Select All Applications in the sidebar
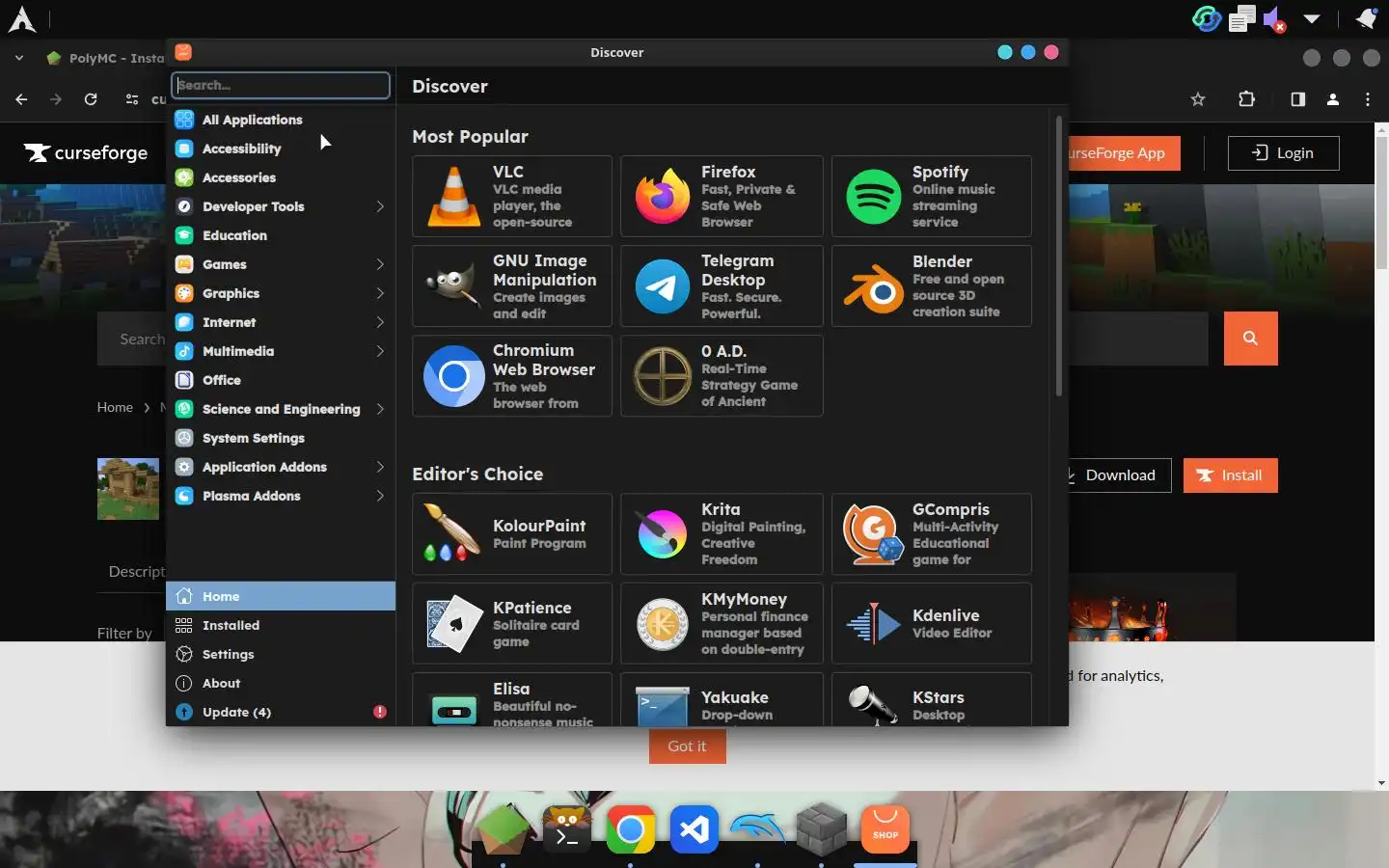 pos(281,120)
